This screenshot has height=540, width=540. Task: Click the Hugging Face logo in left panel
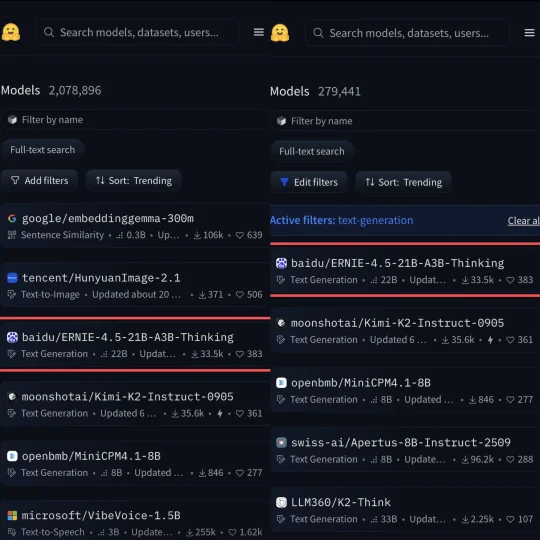[x=11, y=32]
